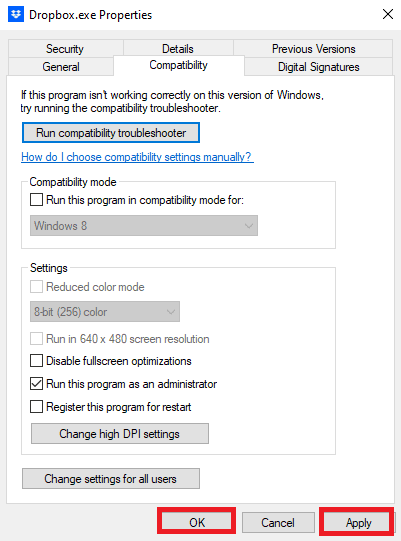This screenshot has width=401, height=541.
Task: Open the Details tab
Action: click(178, 49)
